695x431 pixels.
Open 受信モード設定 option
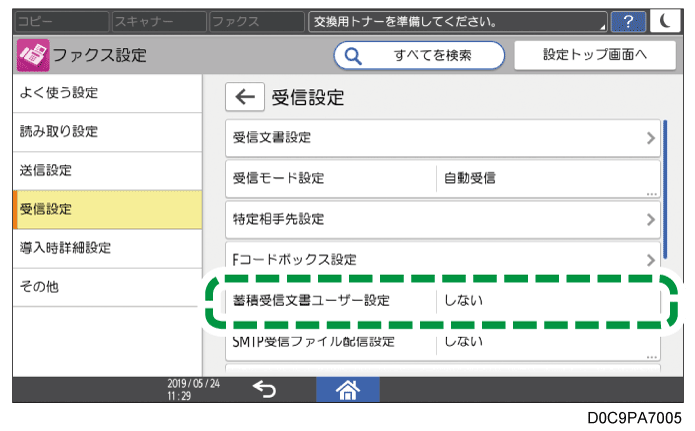click(x=443, y=179)
